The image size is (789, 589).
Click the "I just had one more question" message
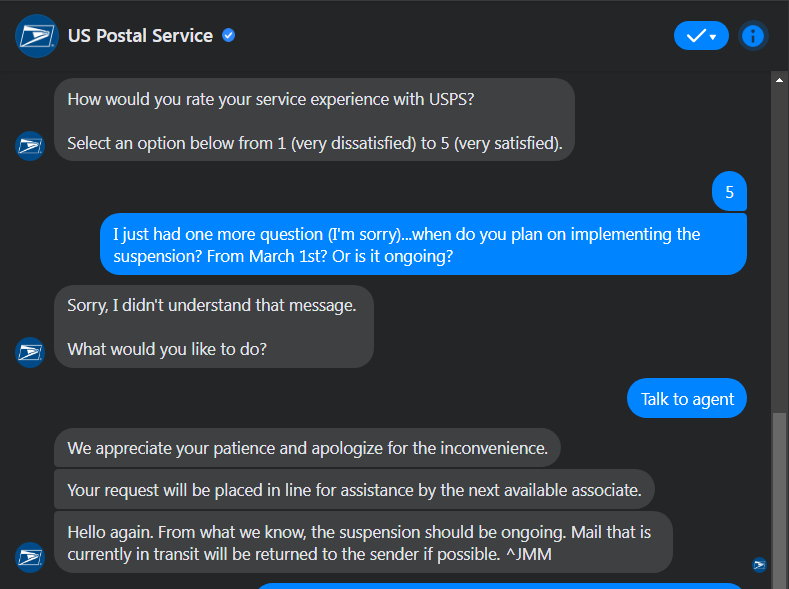pyautogui.click(x=423, y=244)
